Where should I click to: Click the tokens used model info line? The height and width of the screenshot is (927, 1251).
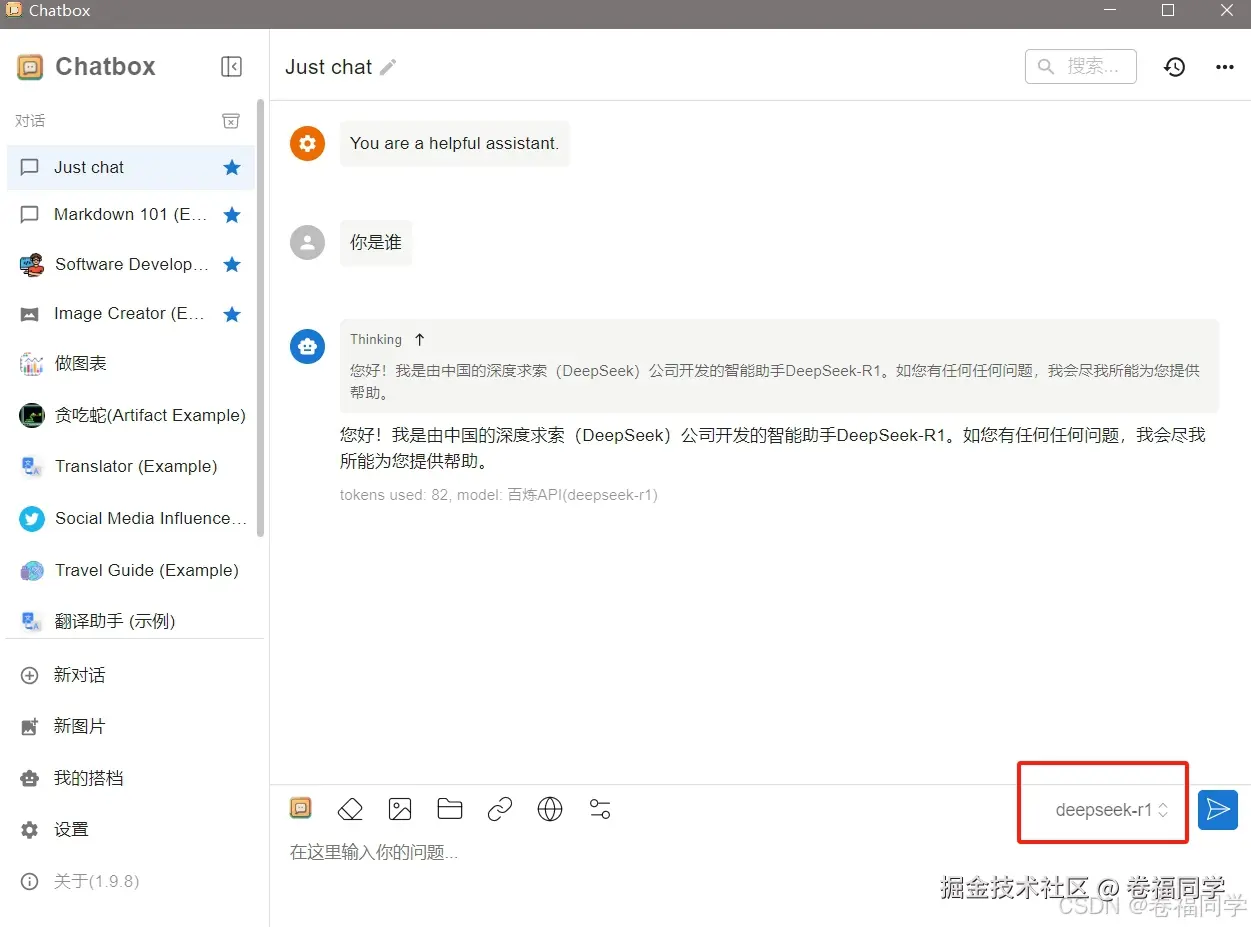[x=499, y=495]
